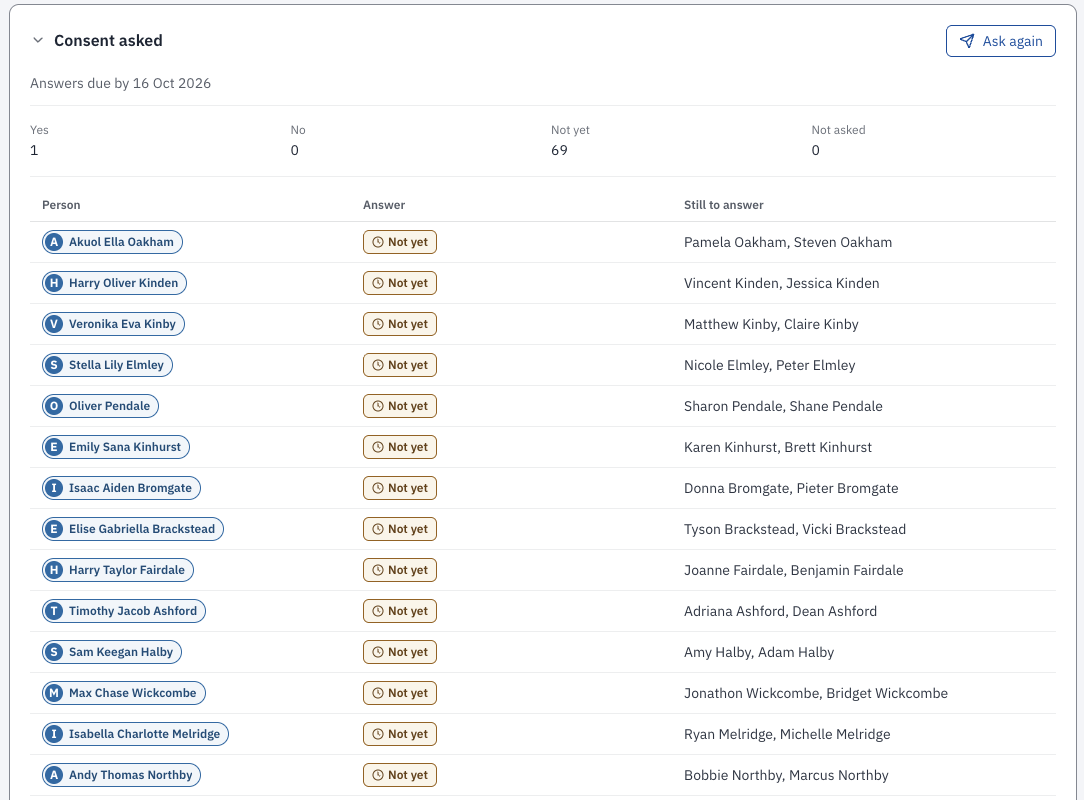The height and width of the screenshot is (800, 1084).
Task: Open Isaac Aiden Bromgate's person chip
Action: coord(122,488)
